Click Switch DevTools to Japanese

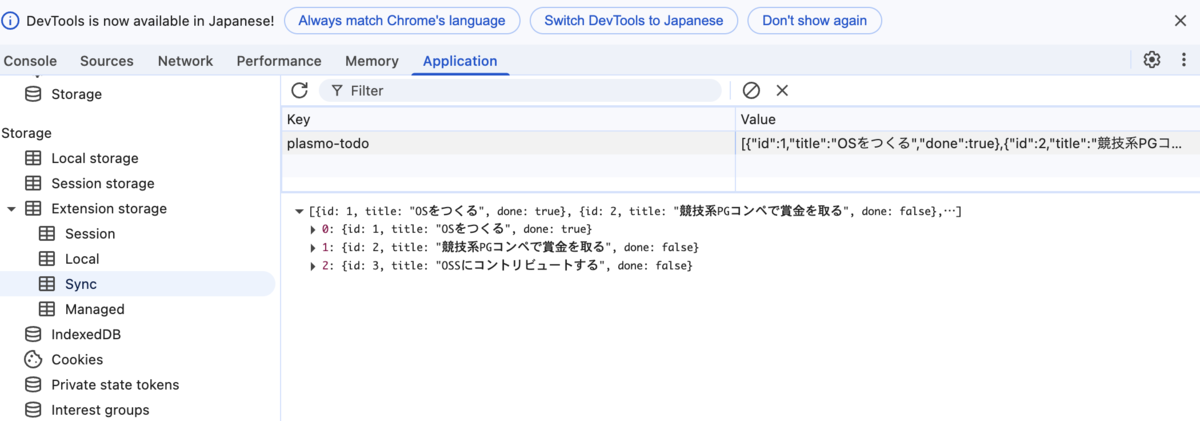634,20
